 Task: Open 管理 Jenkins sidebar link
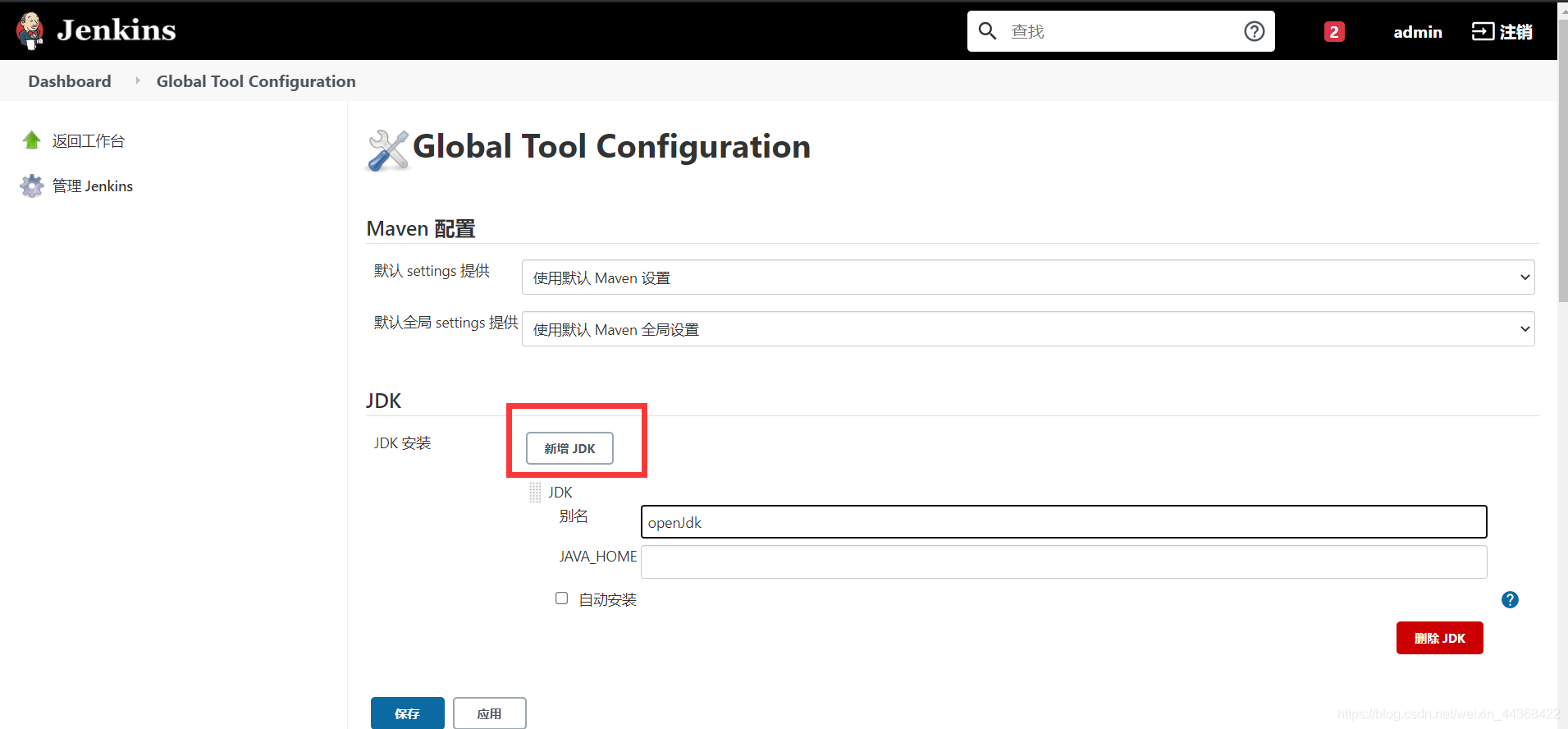[93, 186]
